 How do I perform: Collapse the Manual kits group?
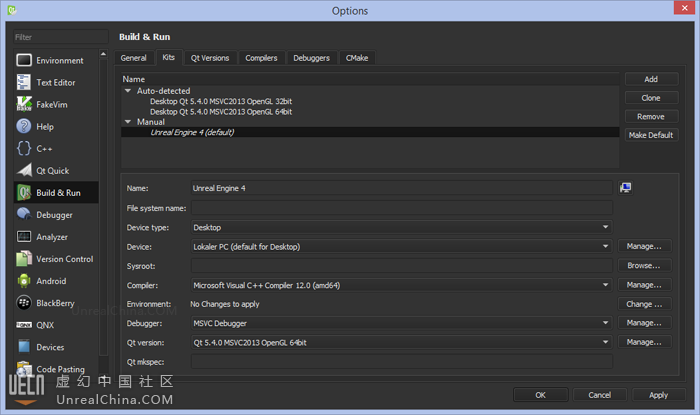click(x=128, y=122)
